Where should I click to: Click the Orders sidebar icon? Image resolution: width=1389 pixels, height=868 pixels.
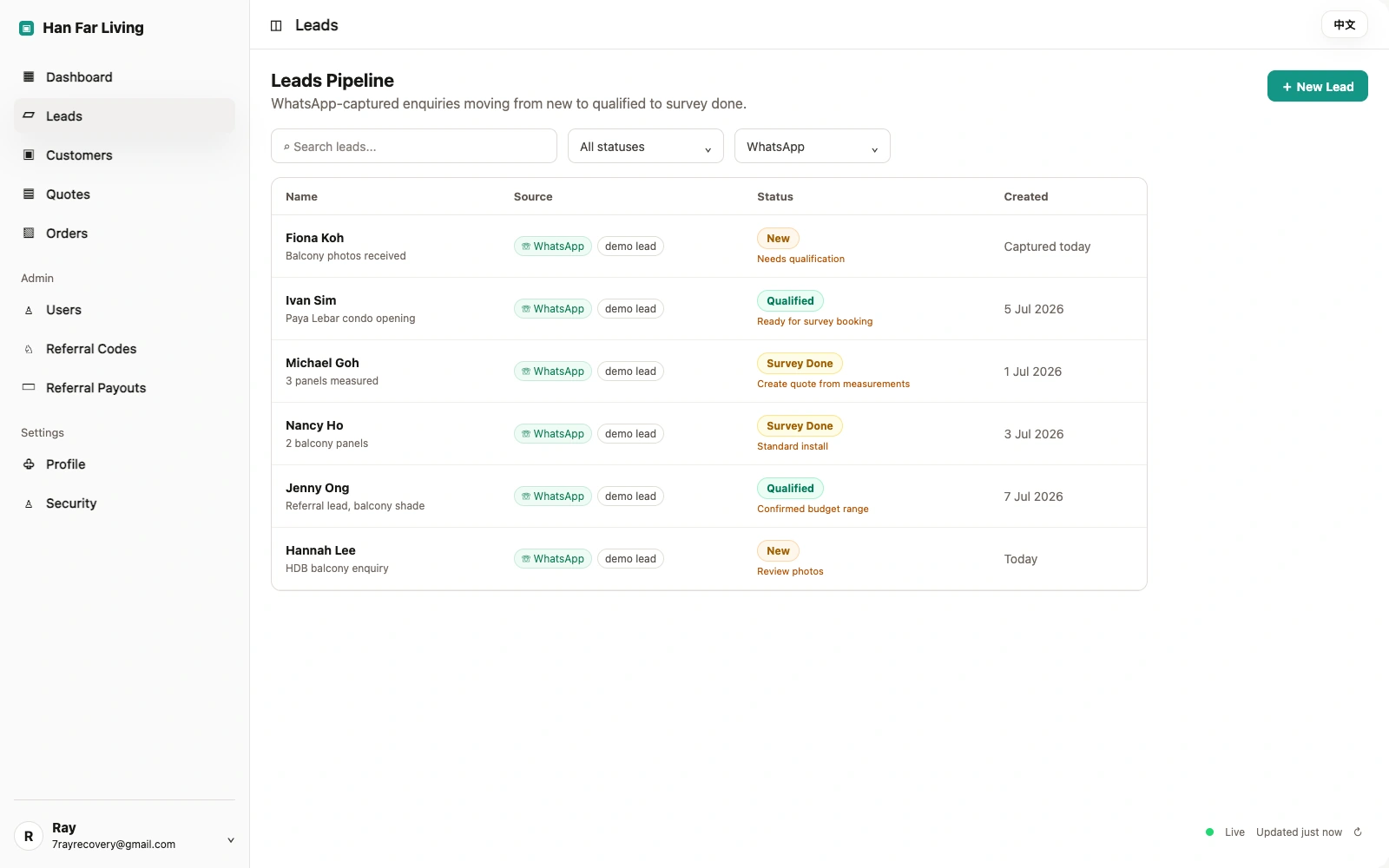pyautogui.click(x=29, y=233)
